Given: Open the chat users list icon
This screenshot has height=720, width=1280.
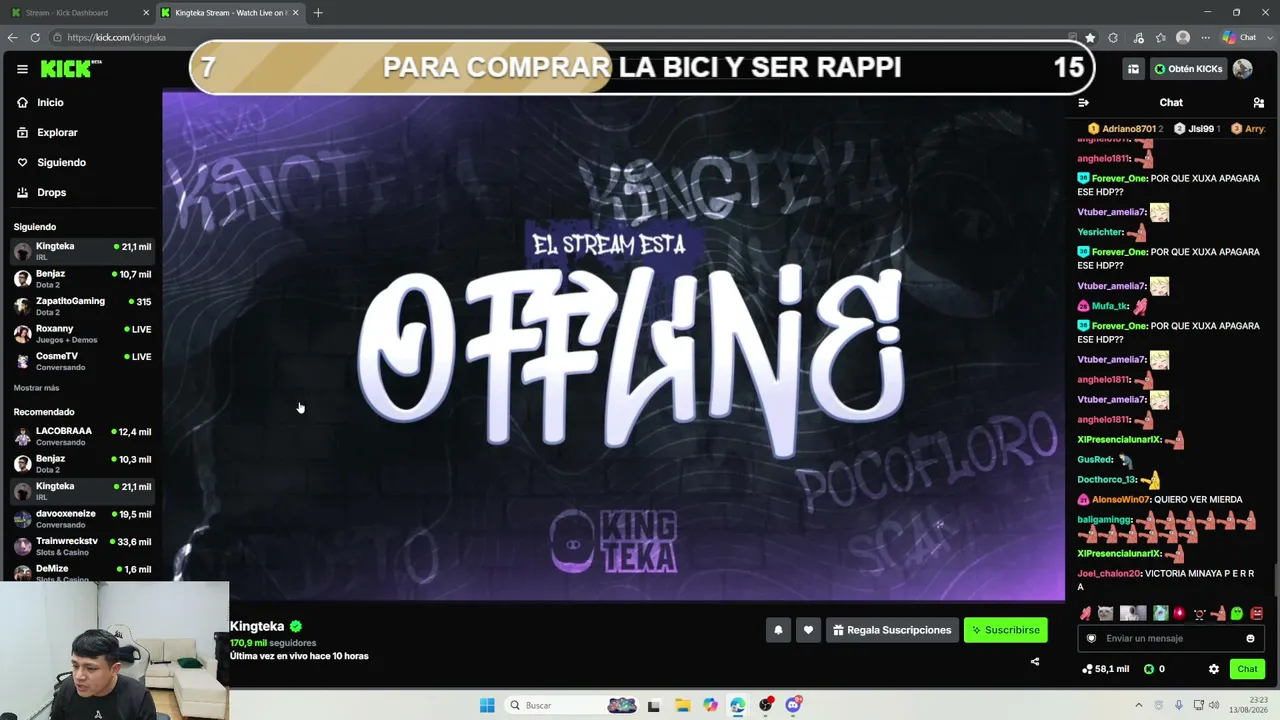Looking at the screenshot, I should pos(1259,103).
